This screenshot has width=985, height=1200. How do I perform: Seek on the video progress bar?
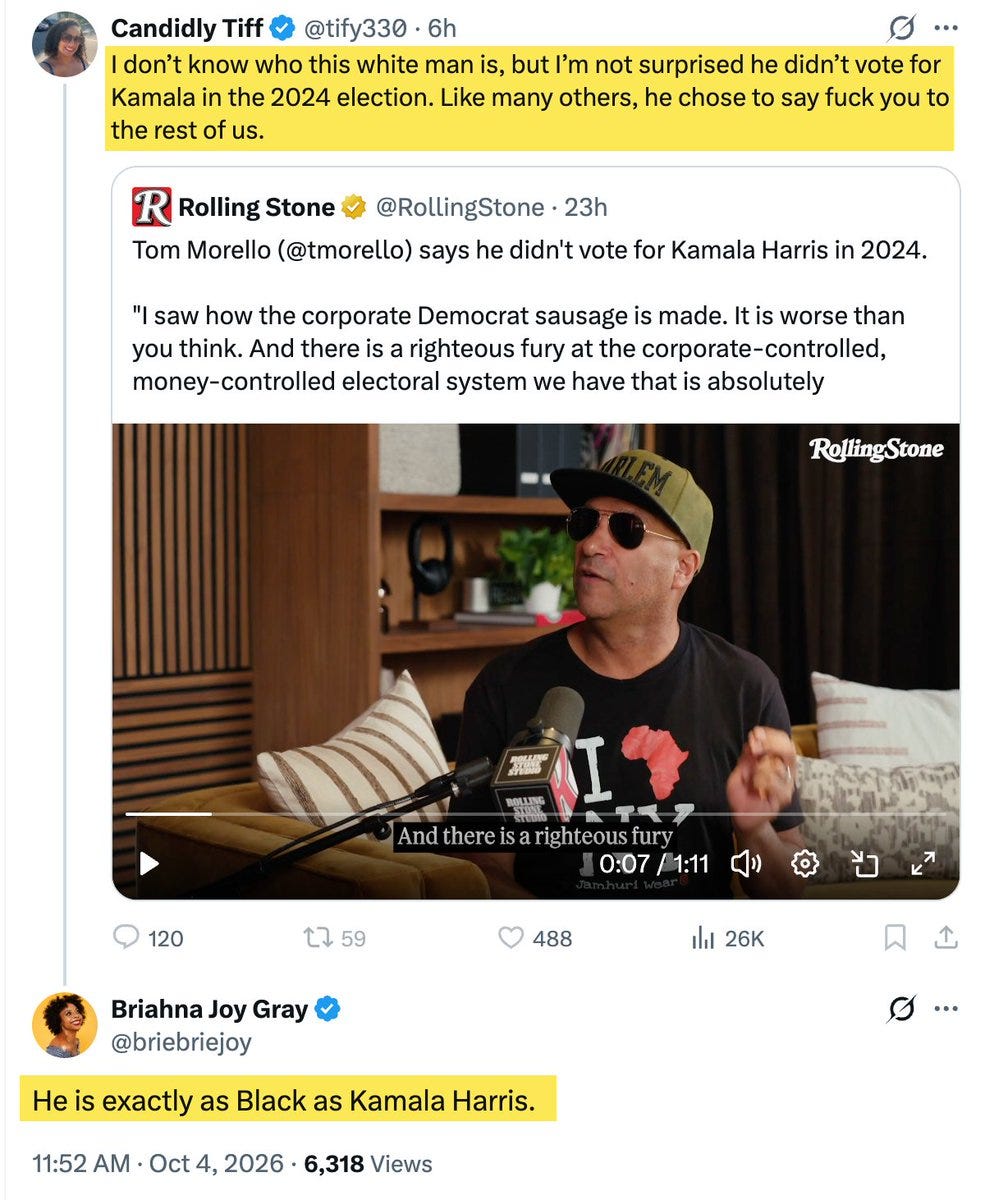pos(536,814)
